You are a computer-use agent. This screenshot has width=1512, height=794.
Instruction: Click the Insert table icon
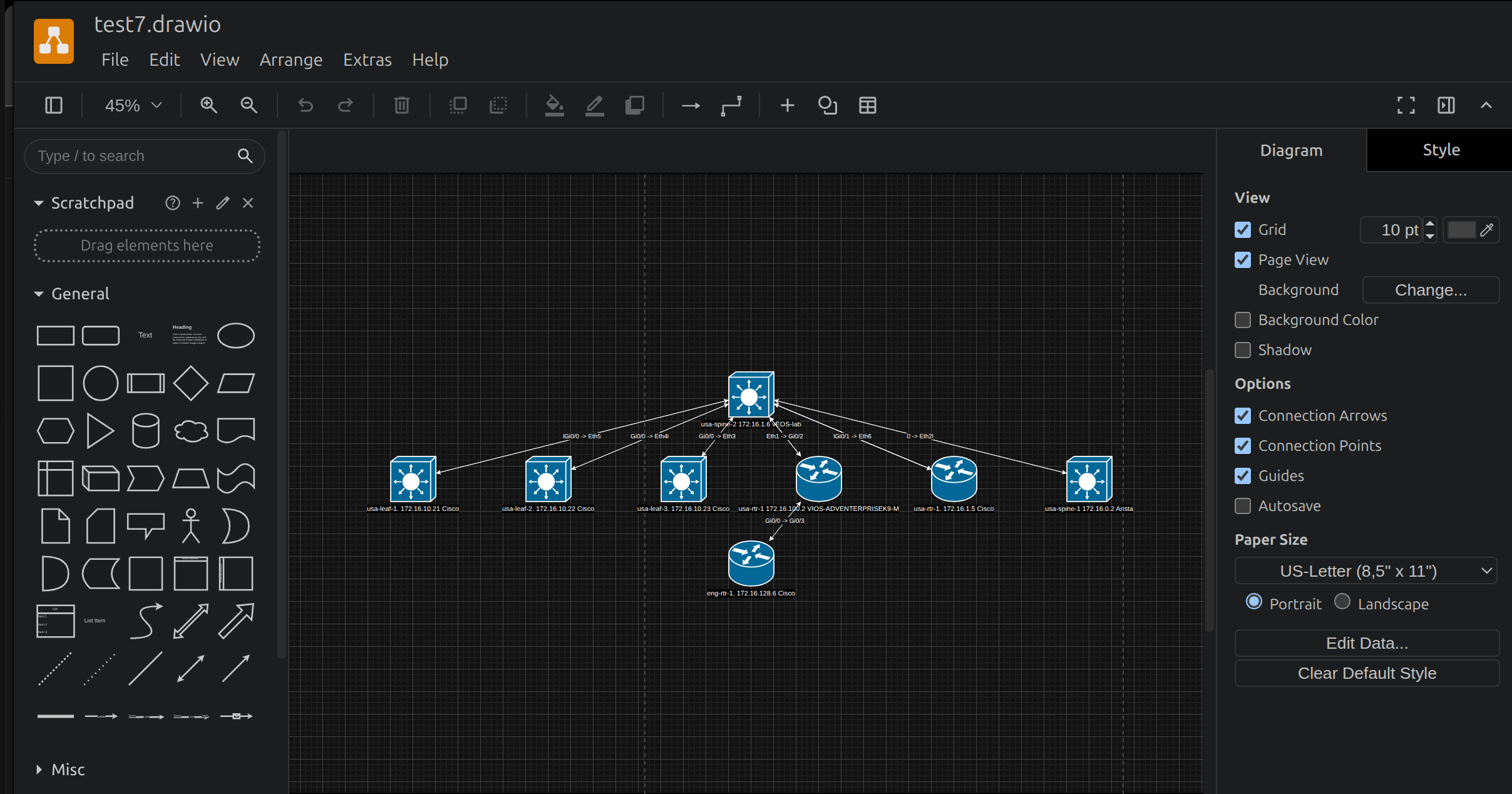867,105
